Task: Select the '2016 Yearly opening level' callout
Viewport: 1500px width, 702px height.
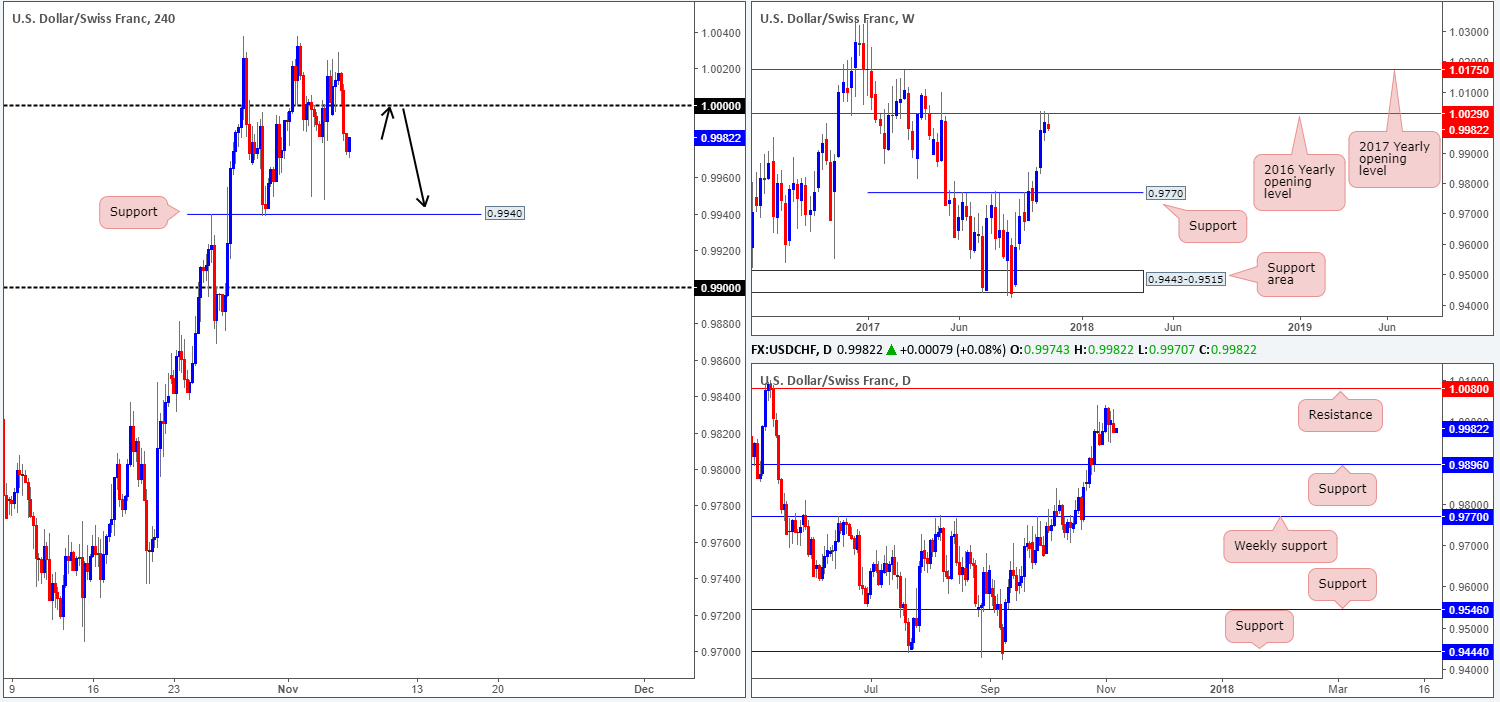Action: pos(1300,184)
